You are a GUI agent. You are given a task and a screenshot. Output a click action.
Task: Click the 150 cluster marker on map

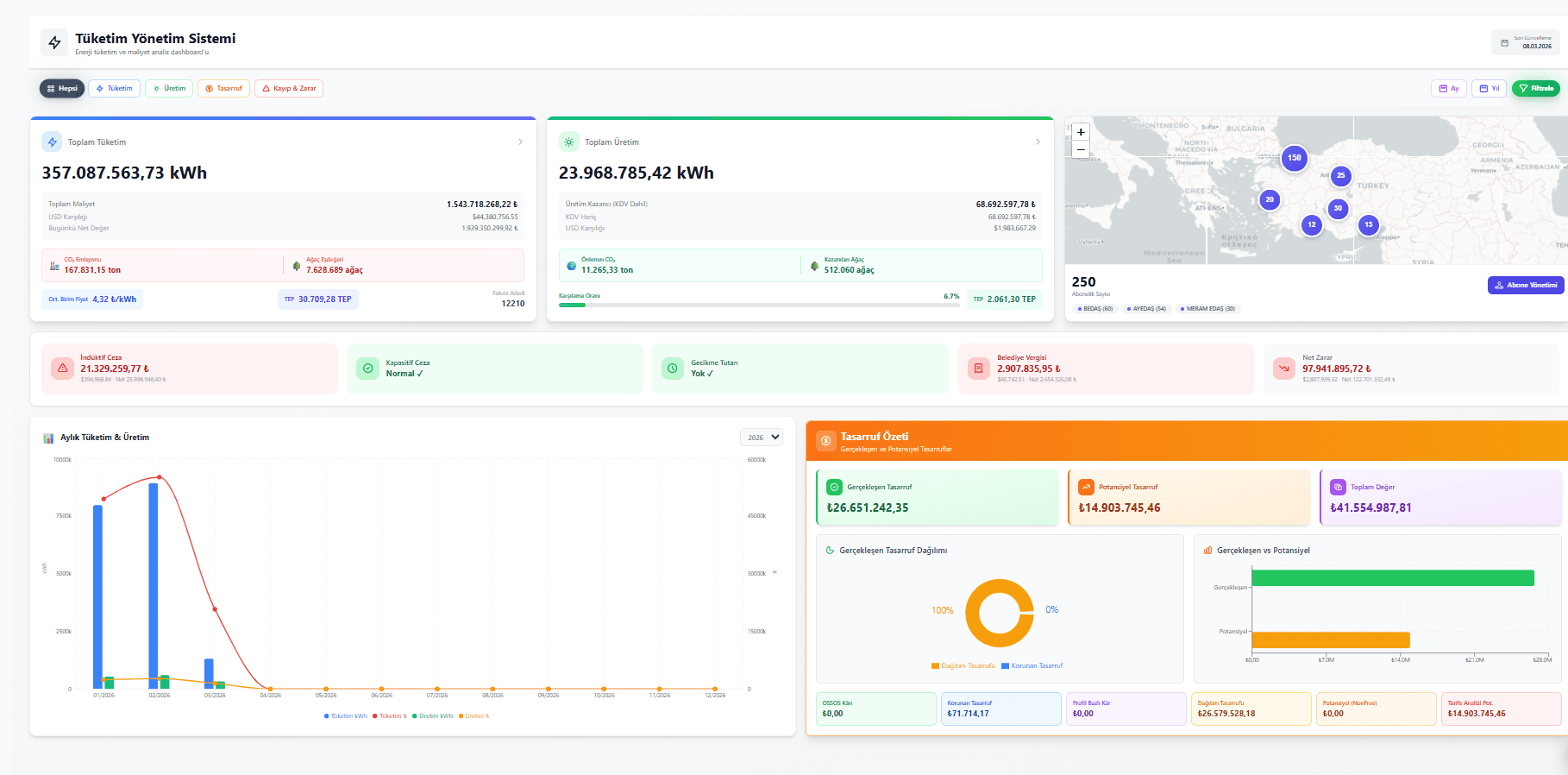click(1294, 158)
